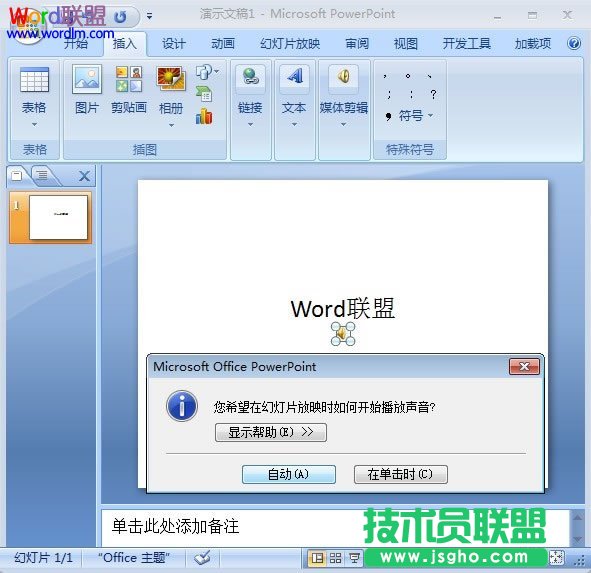Click the Chart icon in 插图 group
This screenshot has height=573, width=591.
204,116
